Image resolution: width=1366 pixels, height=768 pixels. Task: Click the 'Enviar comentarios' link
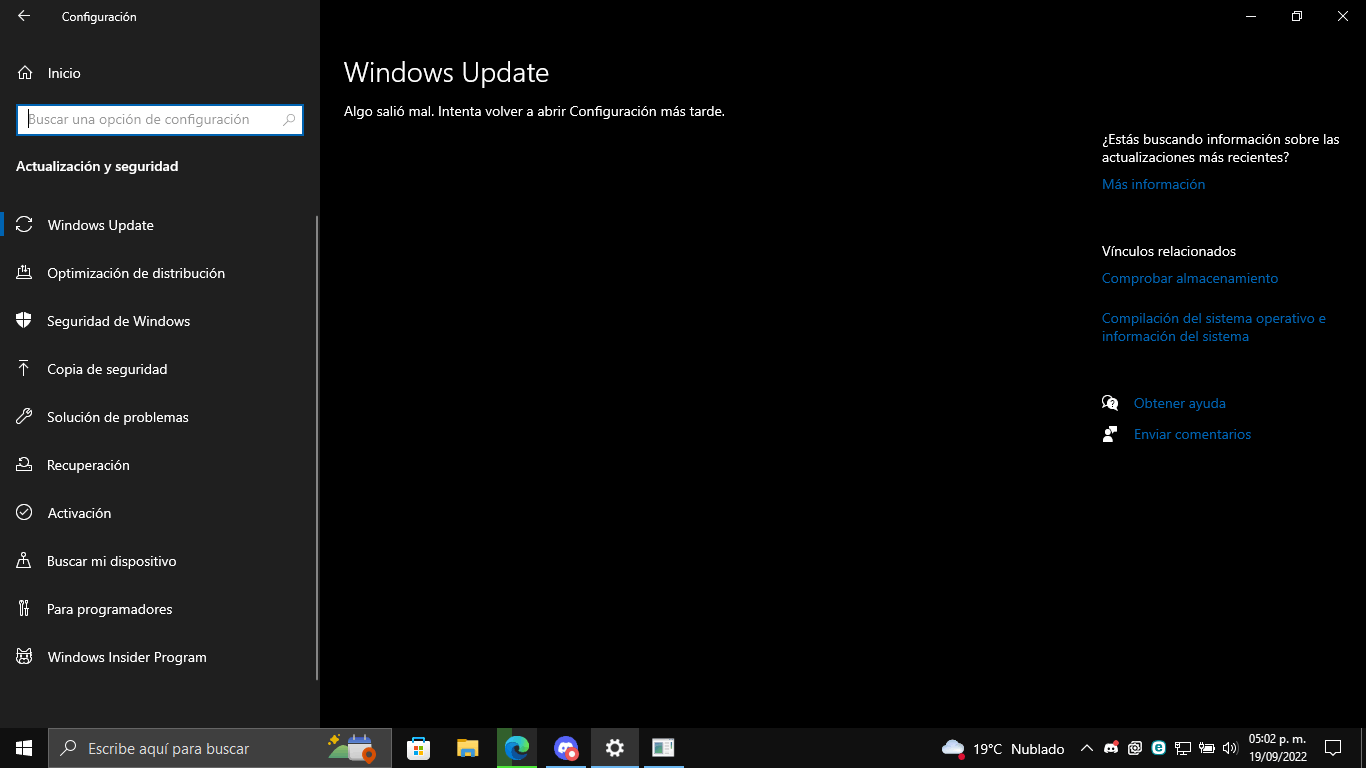click(x=1192, y=434)
